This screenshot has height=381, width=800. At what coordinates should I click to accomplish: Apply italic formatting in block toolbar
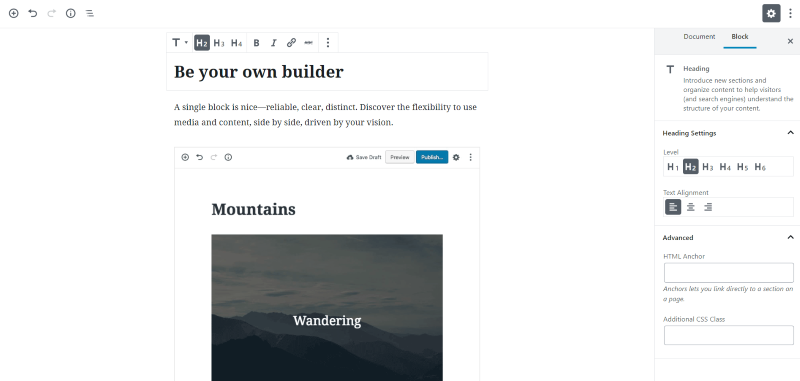pyautogui.click(x=273, y=43)
